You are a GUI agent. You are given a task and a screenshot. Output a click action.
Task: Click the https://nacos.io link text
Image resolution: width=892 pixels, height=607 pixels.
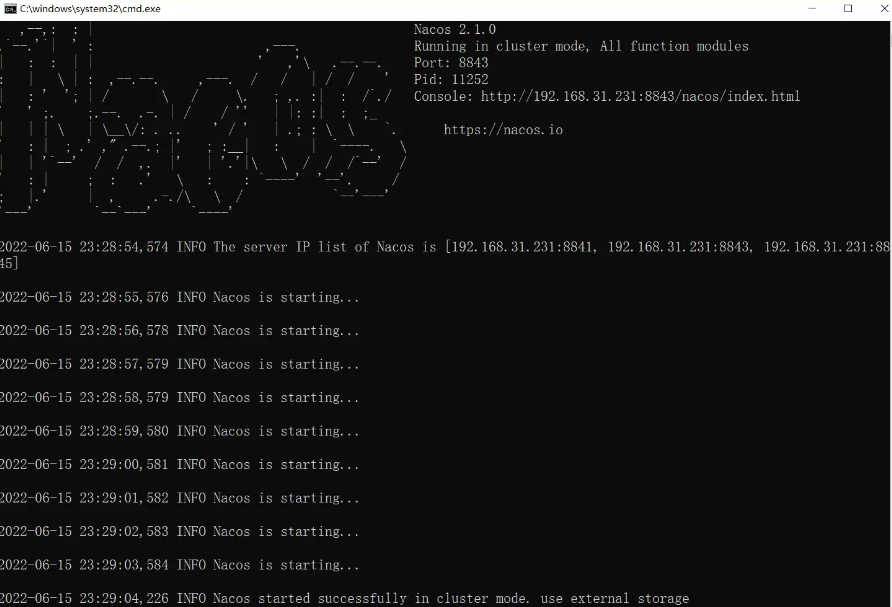pyautogui.click(x=503, y=130)
